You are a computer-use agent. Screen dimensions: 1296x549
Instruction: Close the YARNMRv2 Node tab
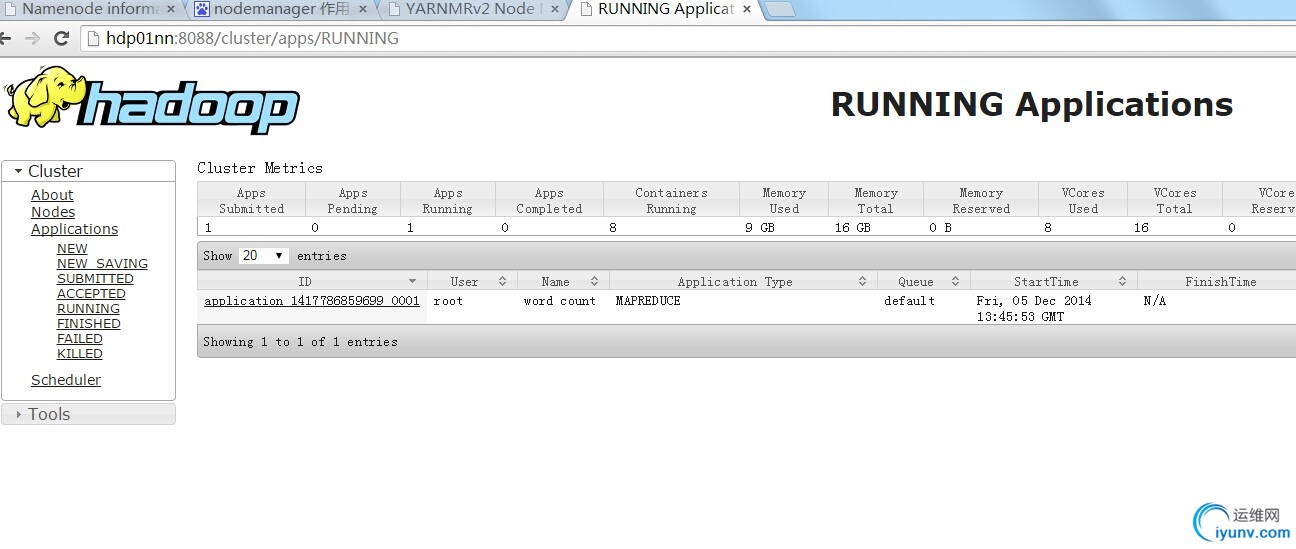[554, 9]
